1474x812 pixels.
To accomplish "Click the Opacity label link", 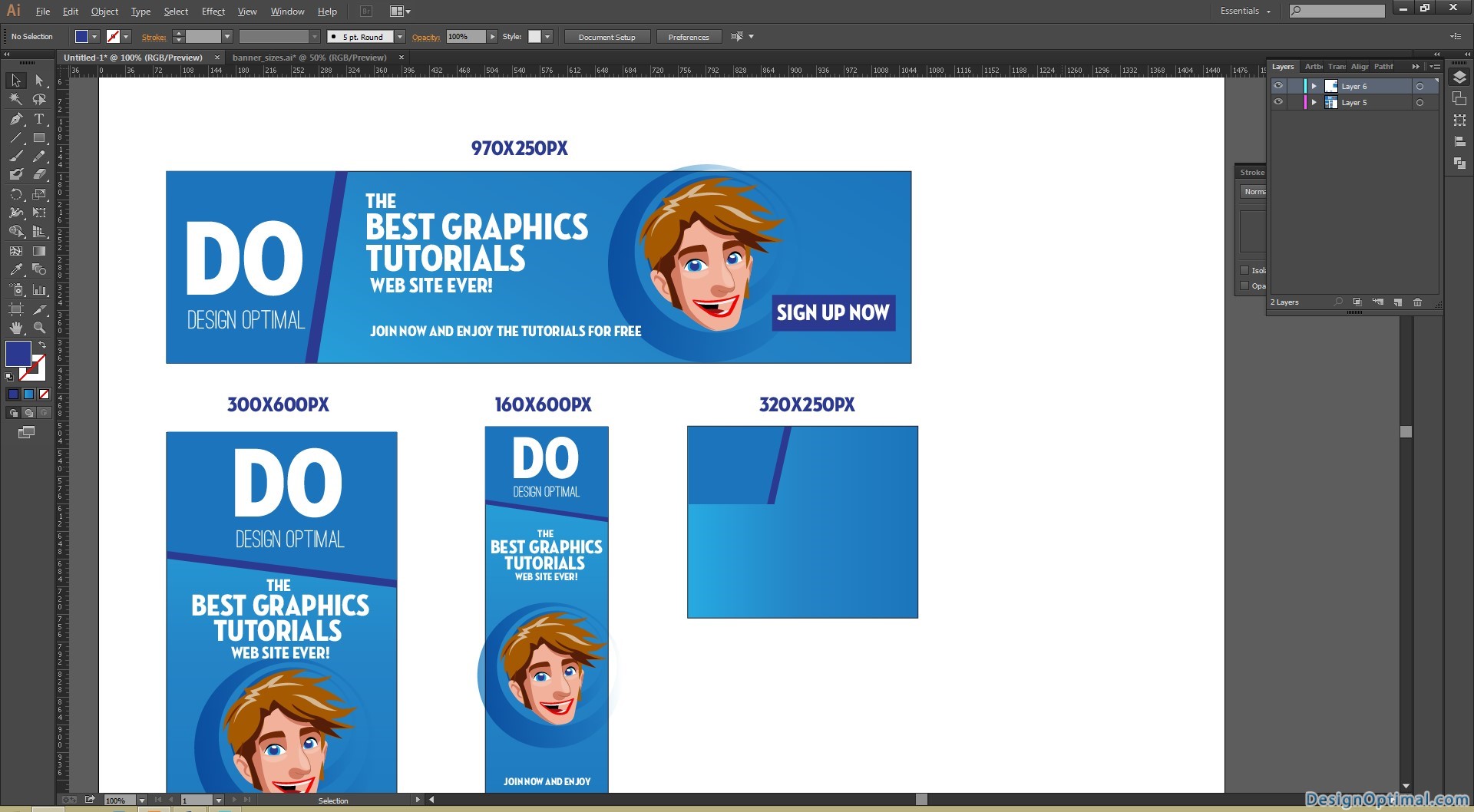I will click(x=426, y=37).
